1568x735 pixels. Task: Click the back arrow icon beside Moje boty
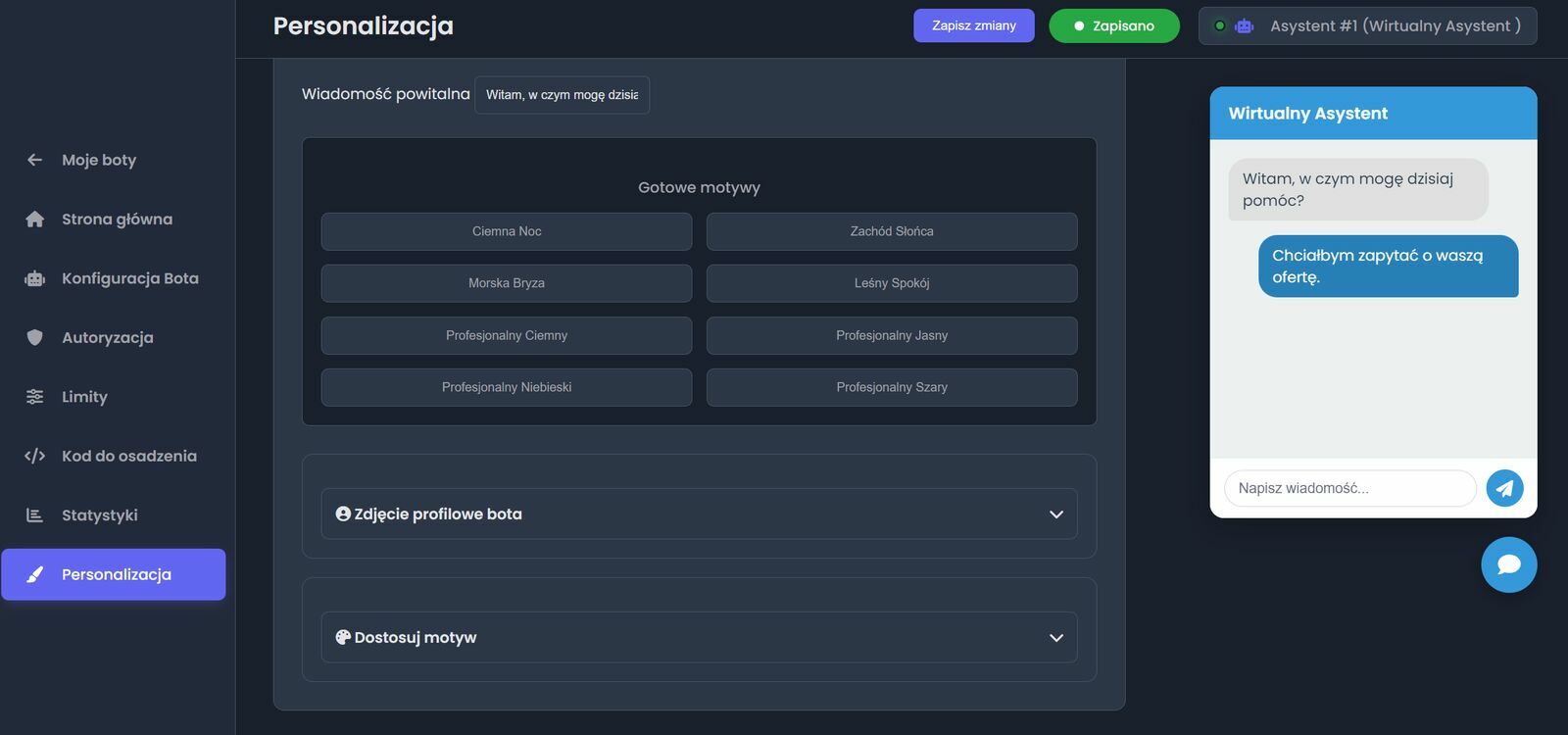(x=34, y=160)
